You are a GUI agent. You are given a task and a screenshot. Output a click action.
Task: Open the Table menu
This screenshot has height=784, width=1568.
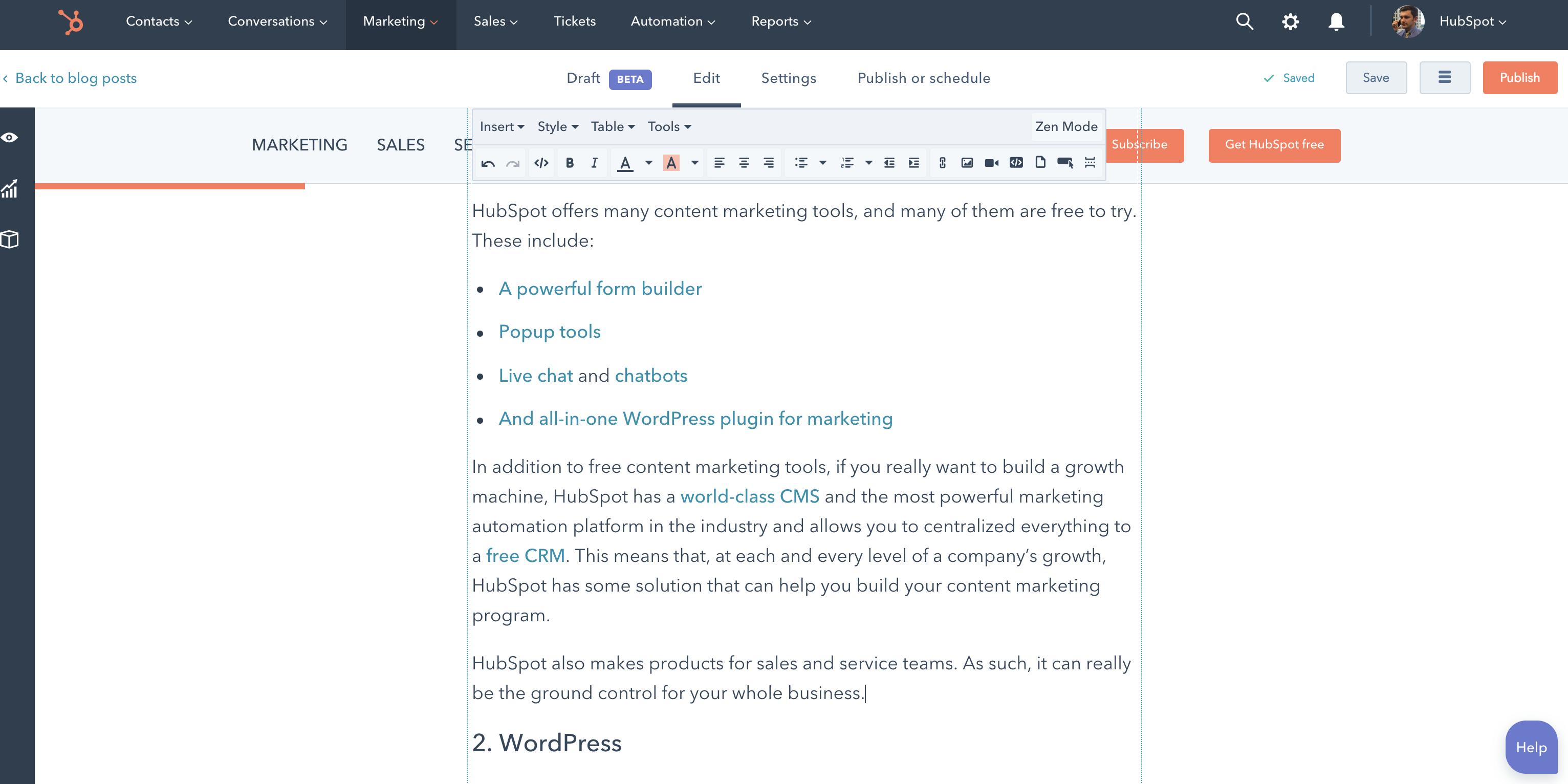613,126
